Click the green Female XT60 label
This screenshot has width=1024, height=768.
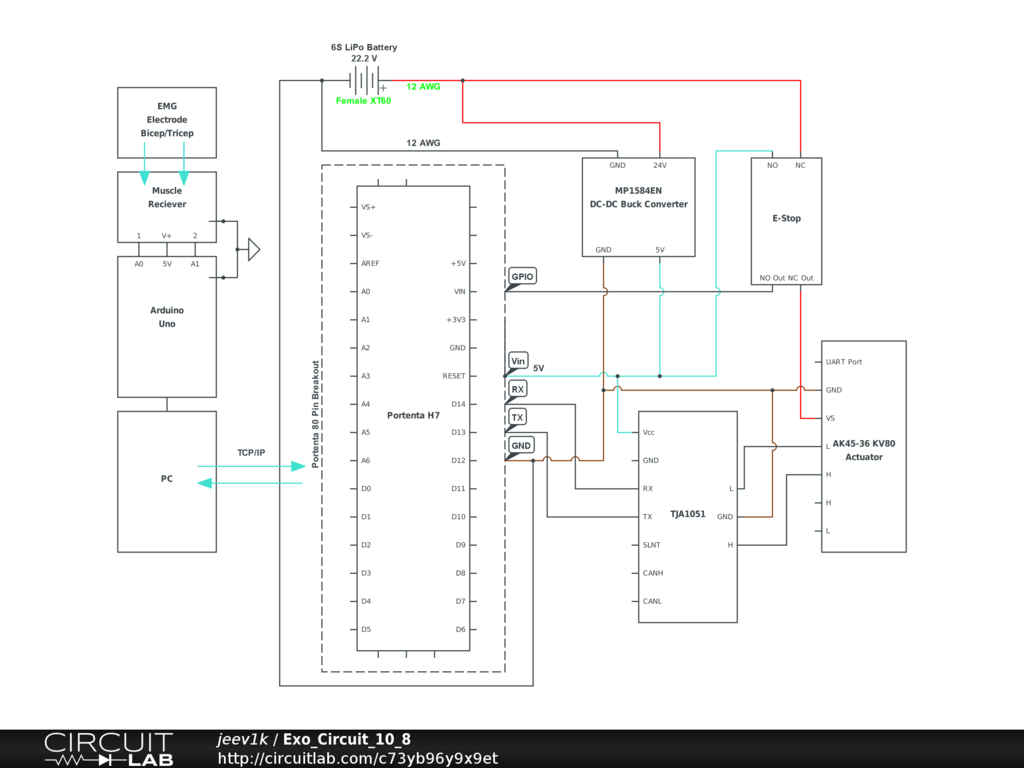[x=363, y=101]
